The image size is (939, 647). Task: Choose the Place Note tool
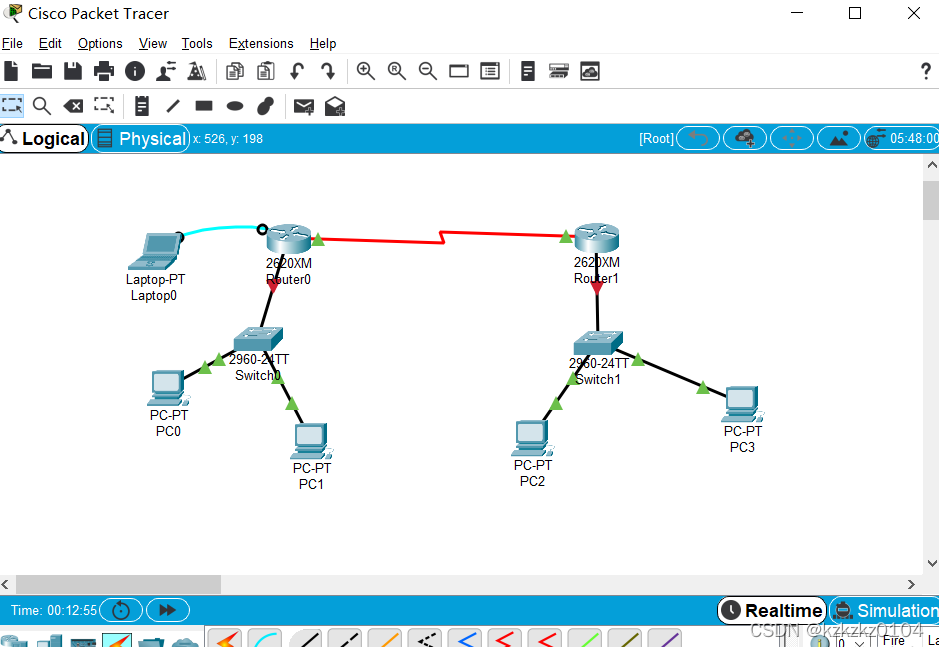(141, 106)
